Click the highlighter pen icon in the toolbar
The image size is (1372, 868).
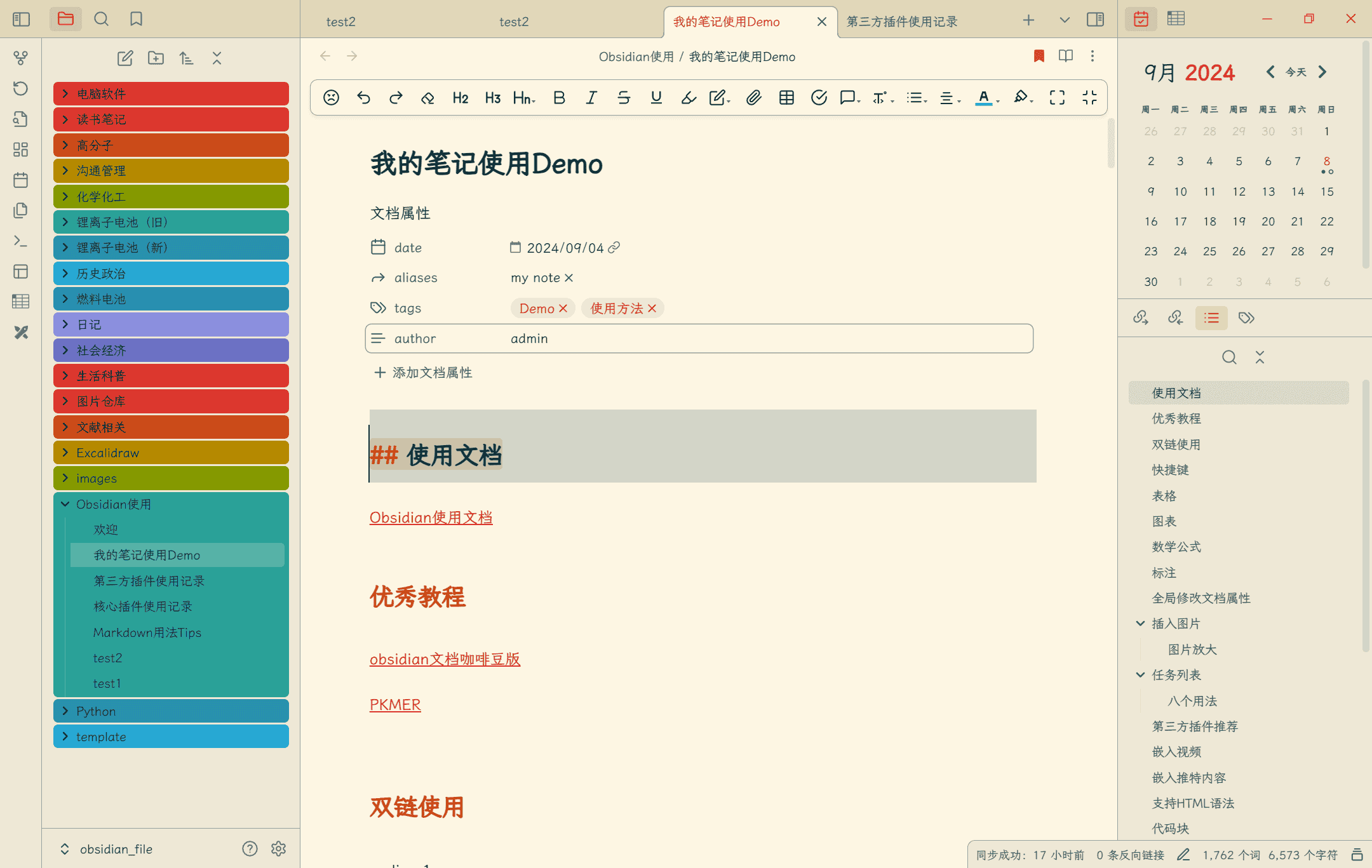pos(688,98)
